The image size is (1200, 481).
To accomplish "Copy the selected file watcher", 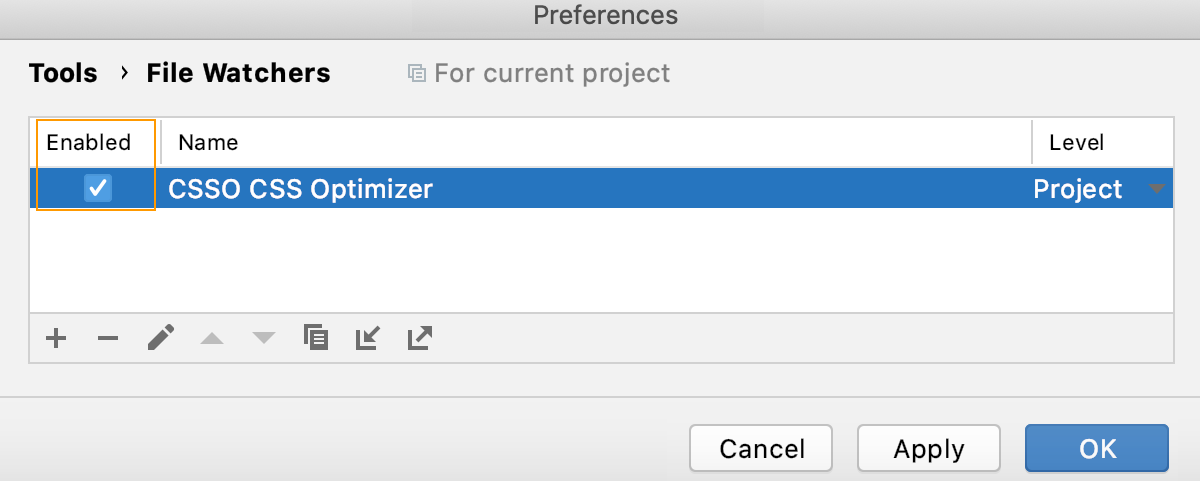I will (316, 339).
